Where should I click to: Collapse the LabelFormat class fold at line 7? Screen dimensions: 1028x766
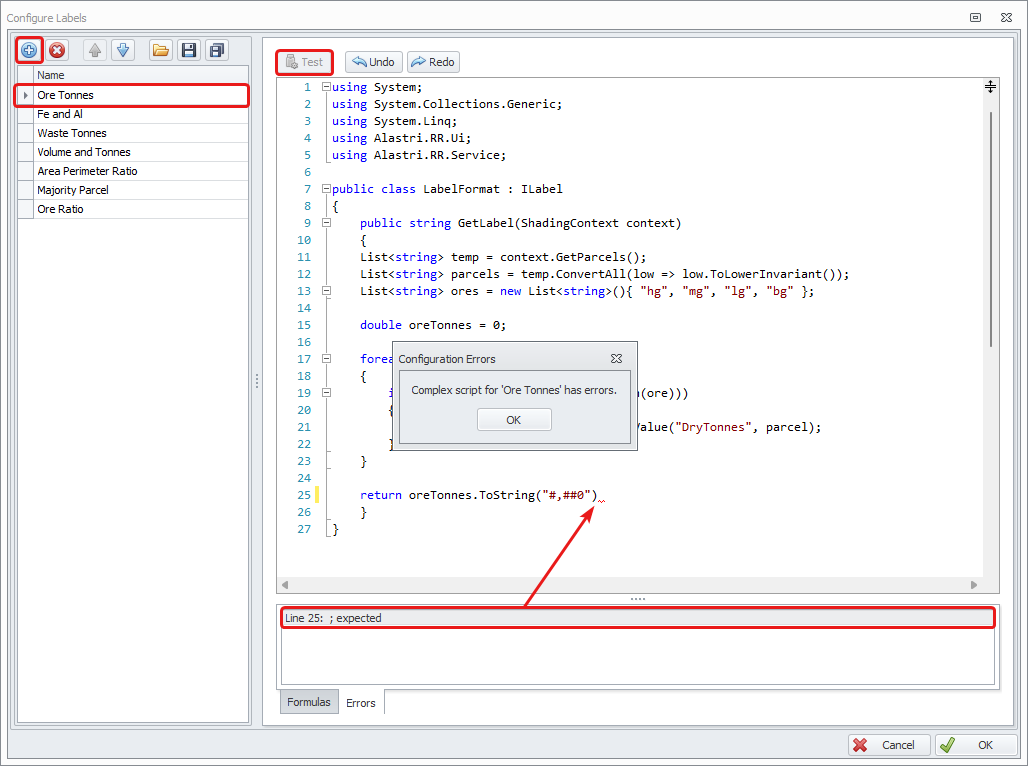coord(326,190)
